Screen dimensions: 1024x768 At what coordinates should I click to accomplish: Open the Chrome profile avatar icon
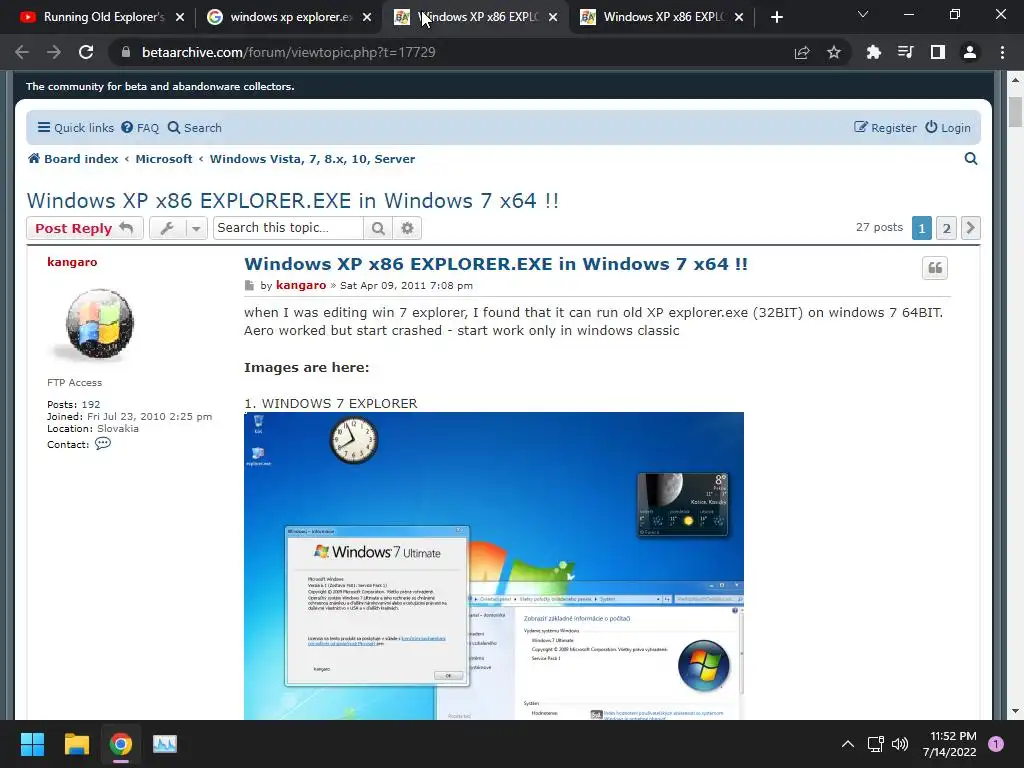(x=970, y=52)
